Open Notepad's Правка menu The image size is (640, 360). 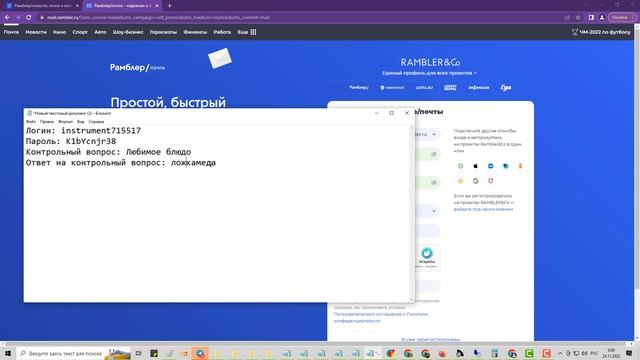[47, 122]
